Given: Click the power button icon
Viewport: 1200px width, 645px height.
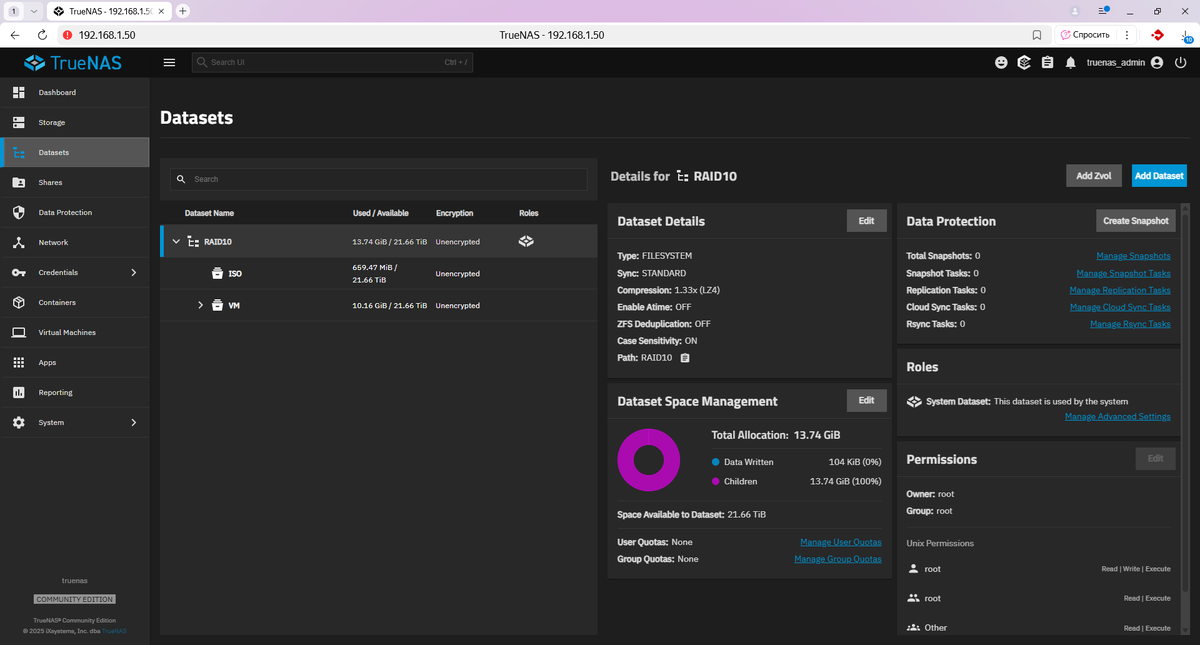Looking at the screenshot, I should [x=1181, y=62].
